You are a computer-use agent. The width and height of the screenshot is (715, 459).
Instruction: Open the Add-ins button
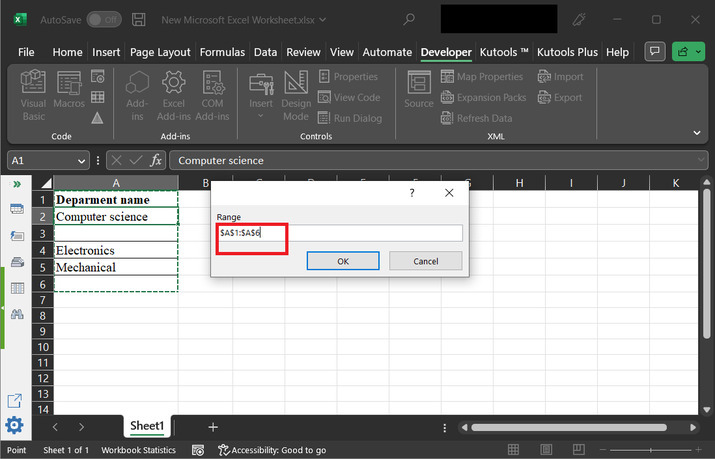click(137, 96)
